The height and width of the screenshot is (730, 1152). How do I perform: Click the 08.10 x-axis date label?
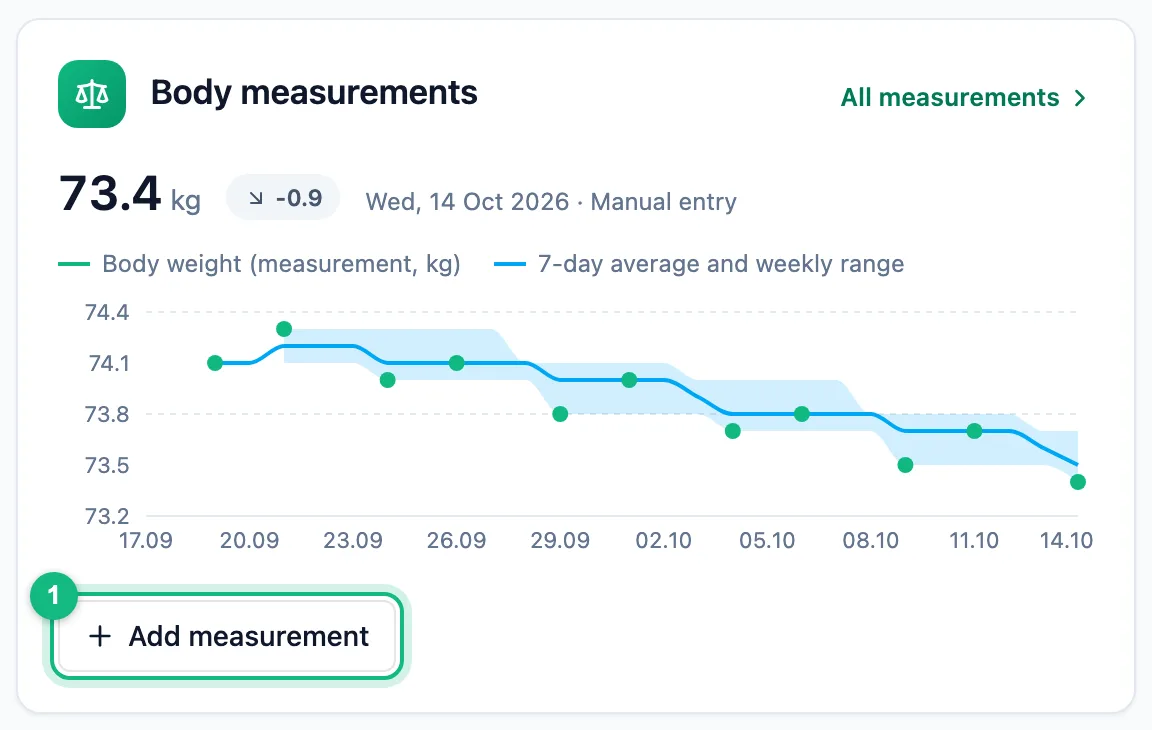point(871,541)
